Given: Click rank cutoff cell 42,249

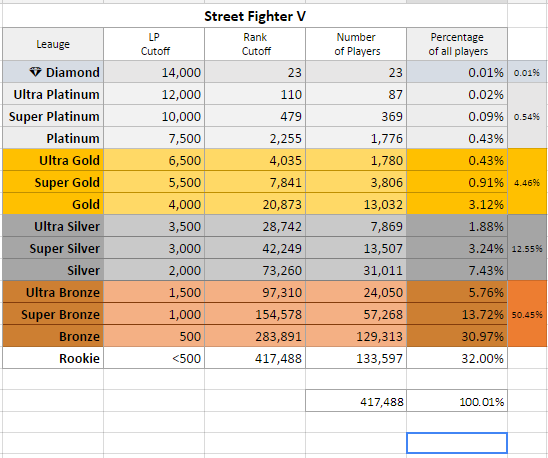Looking at the screenshot, I should 255,248.
